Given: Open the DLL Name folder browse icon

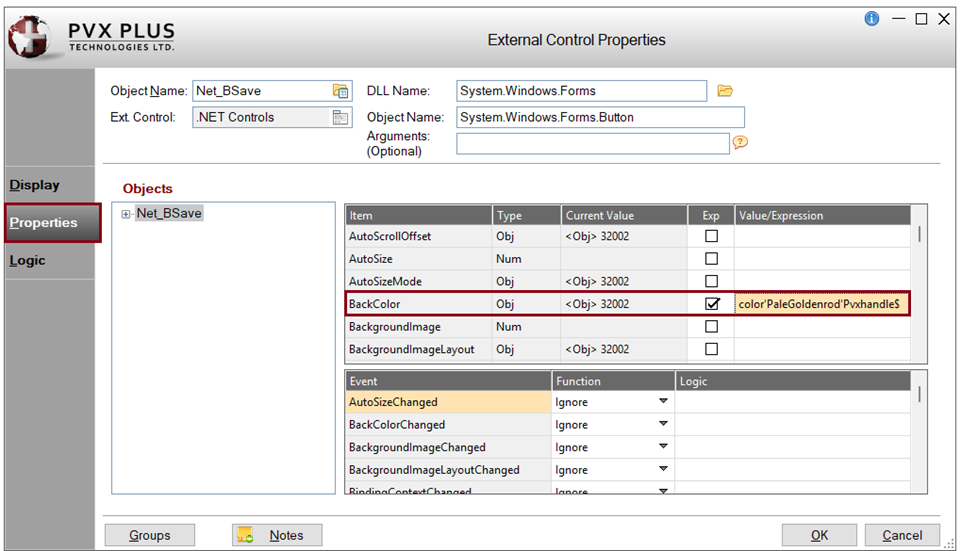Looking at the screenshot, I should [725, 91].
